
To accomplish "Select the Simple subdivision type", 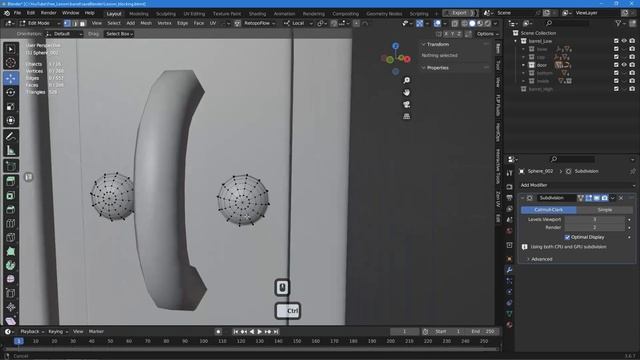I will [605, 210].
